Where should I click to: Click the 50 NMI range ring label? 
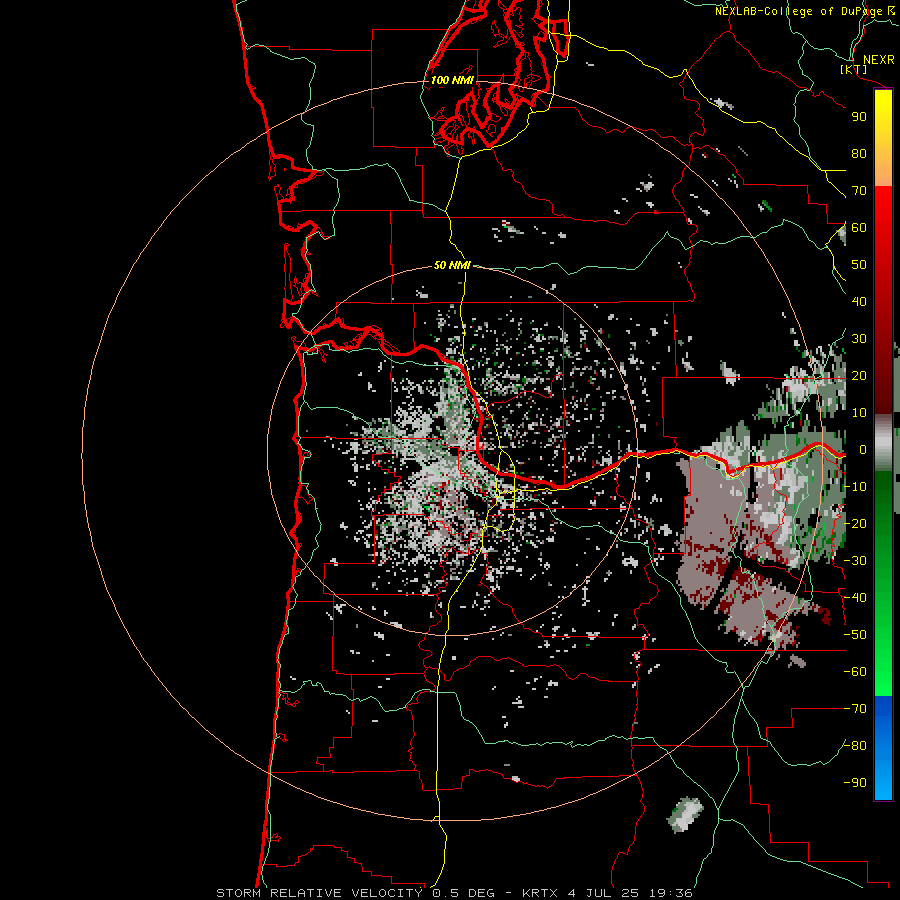click(x=452, y=265)
